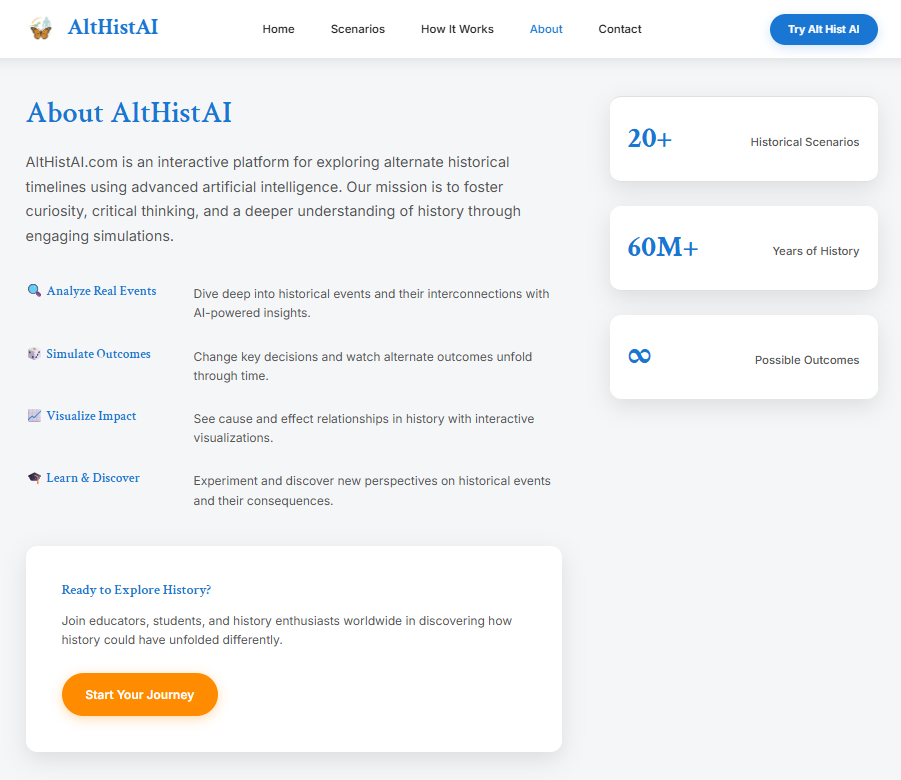The width and height of the screenshot is (901, 780).
Task: Go to the Scenarios page
Action: click(357, 29)
